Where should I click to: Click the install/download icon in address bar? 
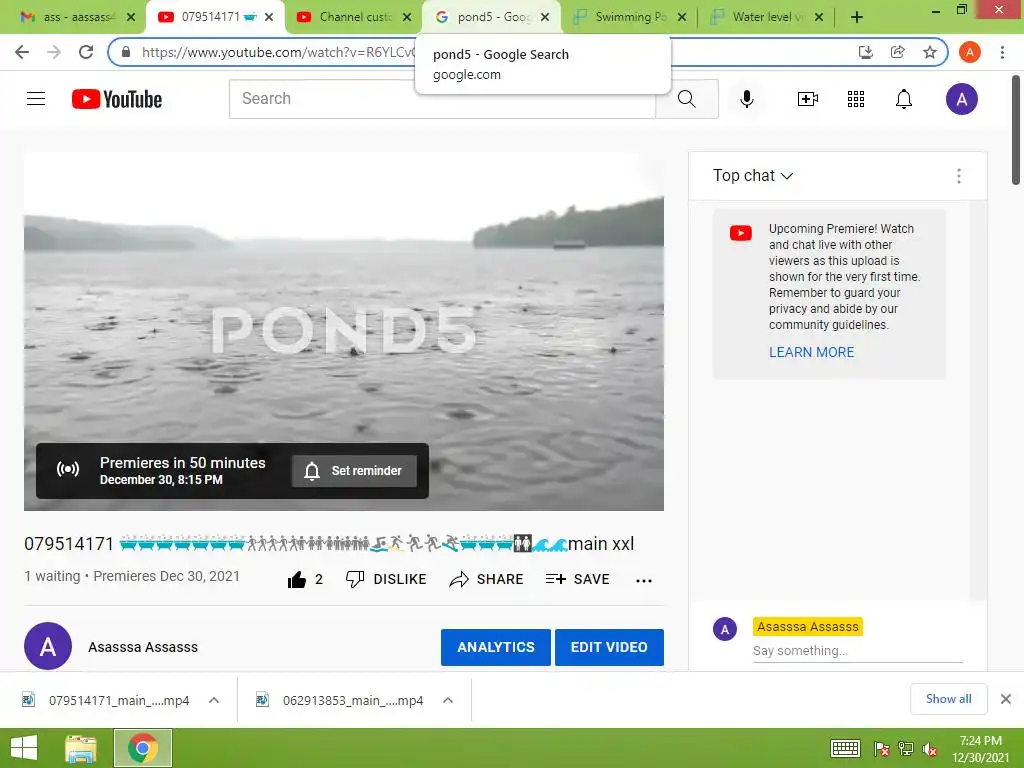pyautogui.click(x=865, y=52)
